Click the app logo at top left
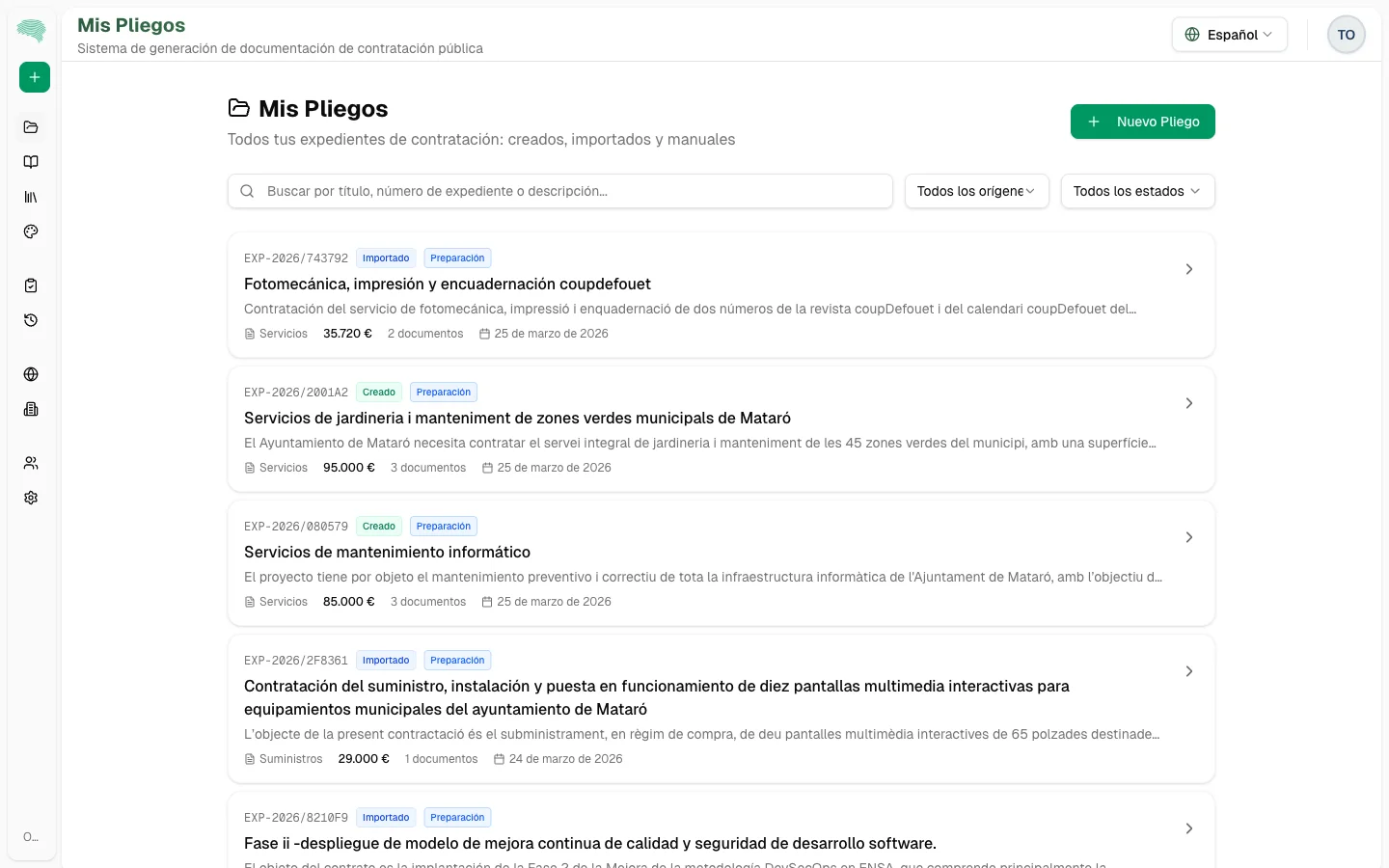The height and width of the screenshot is (868, 1389). 32,31
